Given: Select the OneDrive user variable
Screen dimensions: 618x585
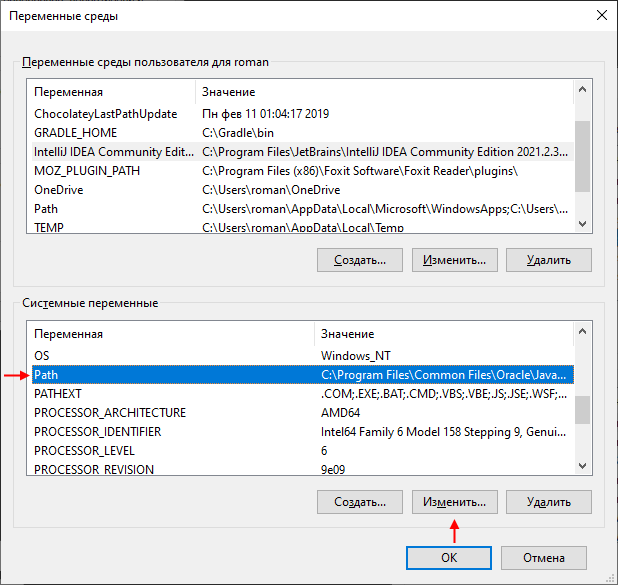Looking at the screenshot, I should pyautogui.click(x=303, y=190).
